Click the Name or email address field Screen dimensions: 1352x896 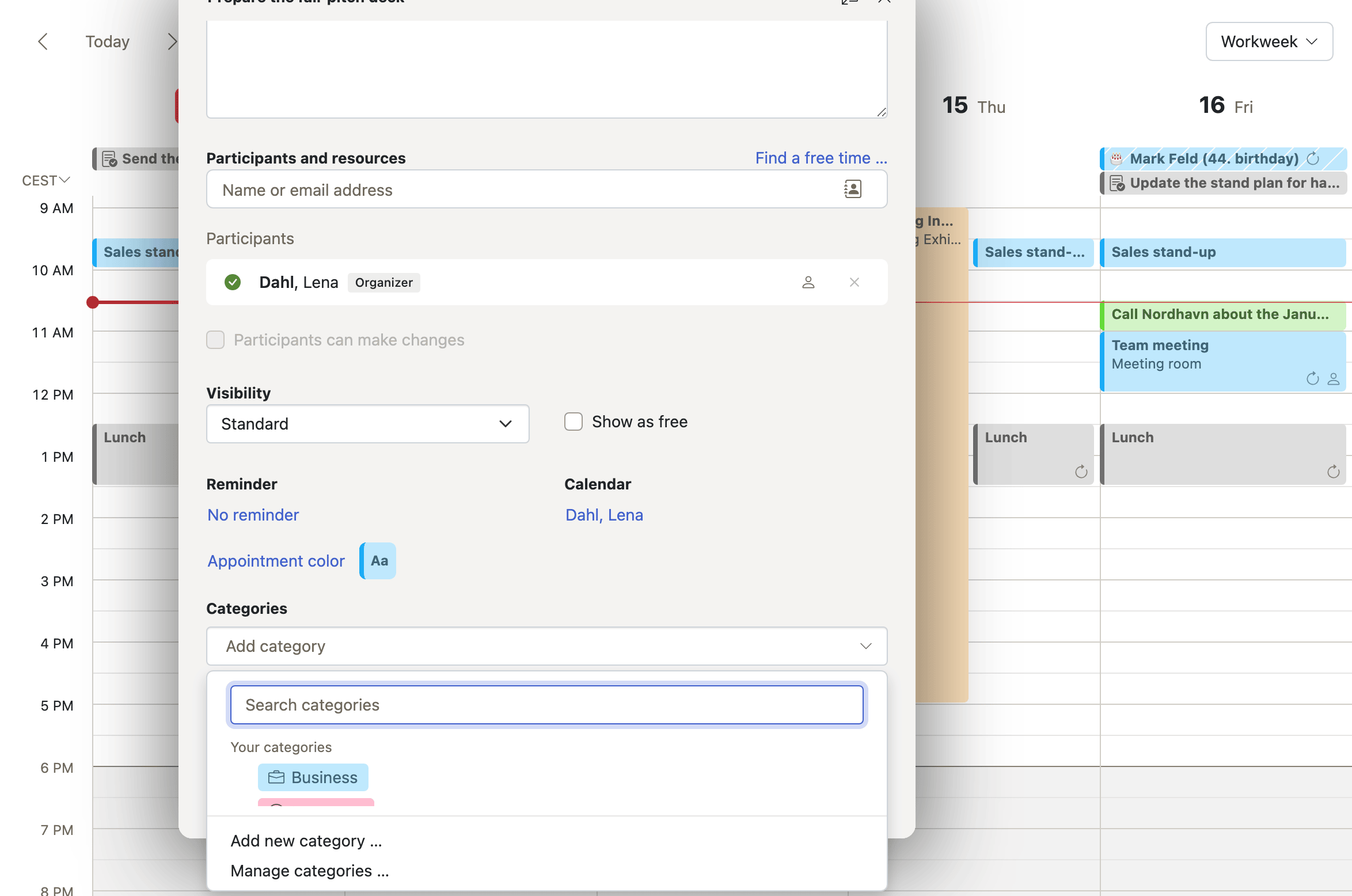(547, 189)
